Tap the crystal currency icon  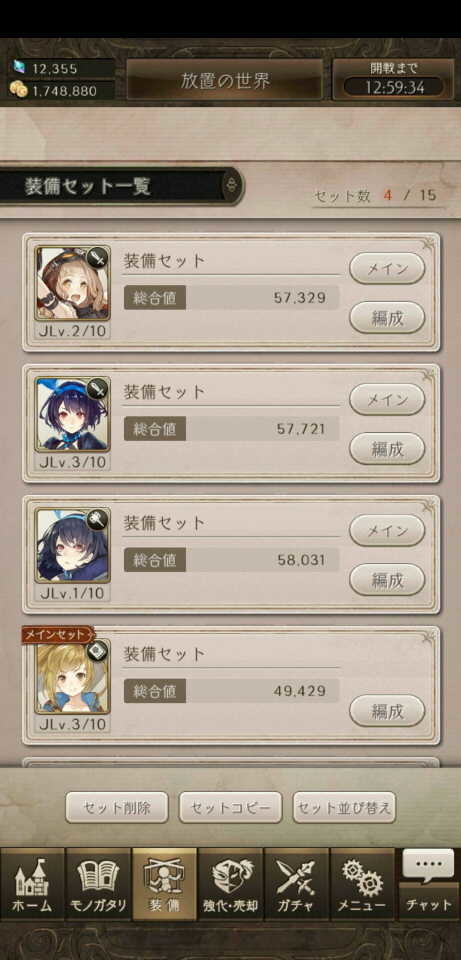[x=20, y=68]
